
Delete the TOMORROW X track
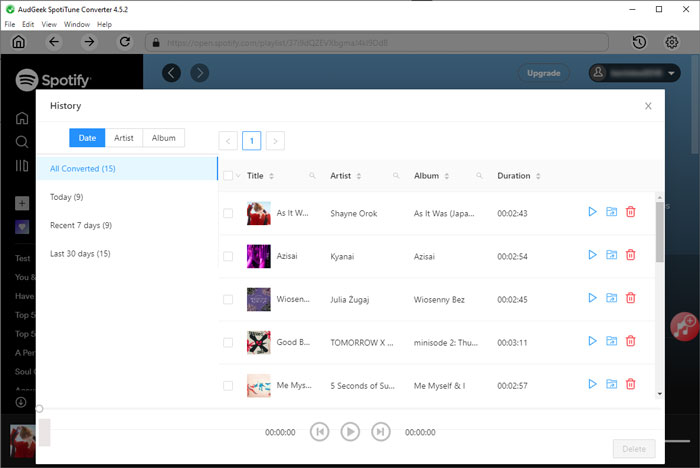click(x=630, y=341)
